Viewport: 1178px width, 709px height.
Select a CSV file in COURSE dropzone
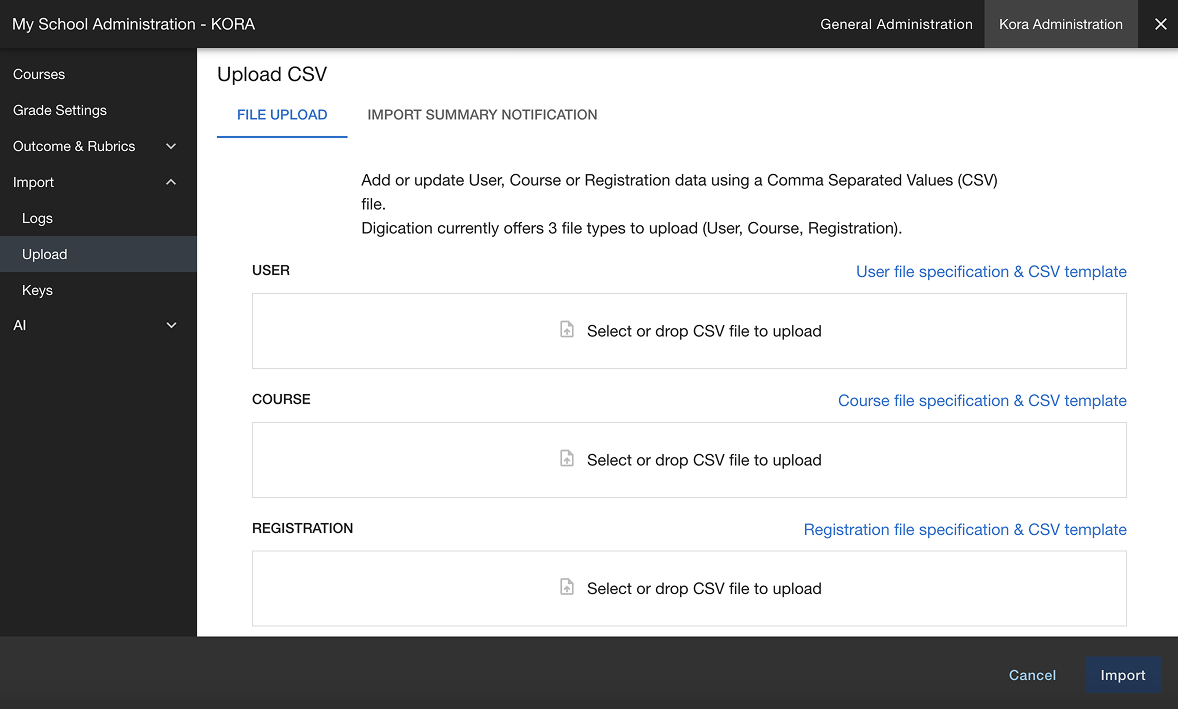pos(689,460)
